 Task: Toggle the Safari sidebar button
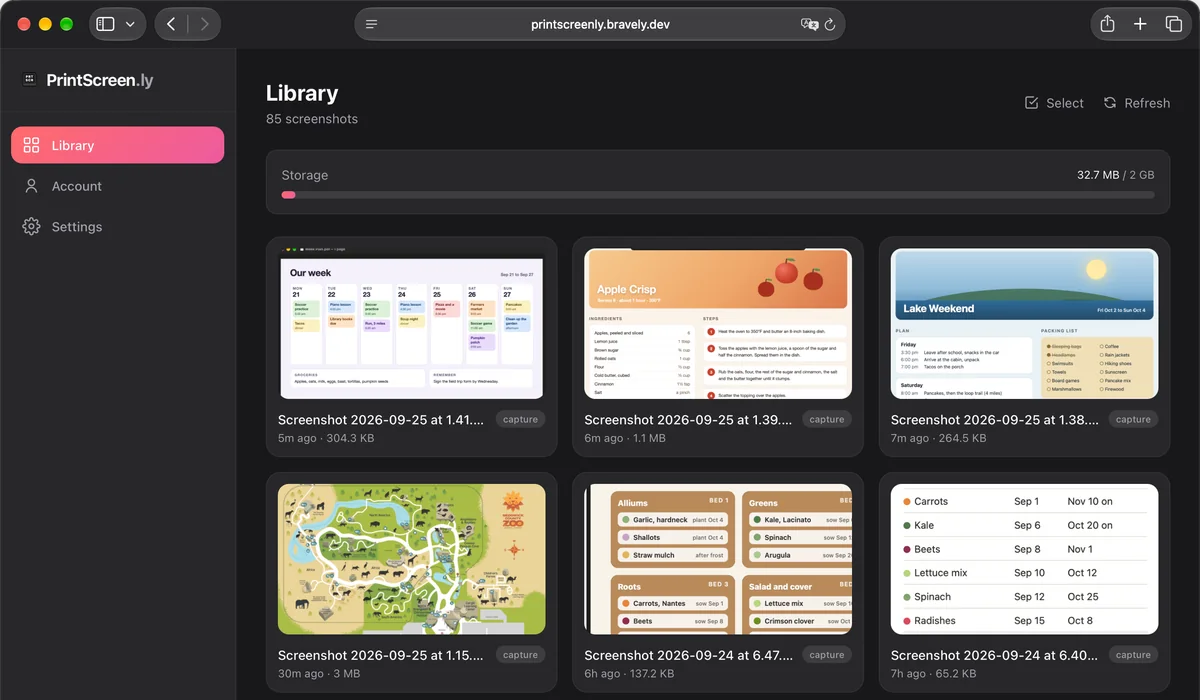coord(106,24)
